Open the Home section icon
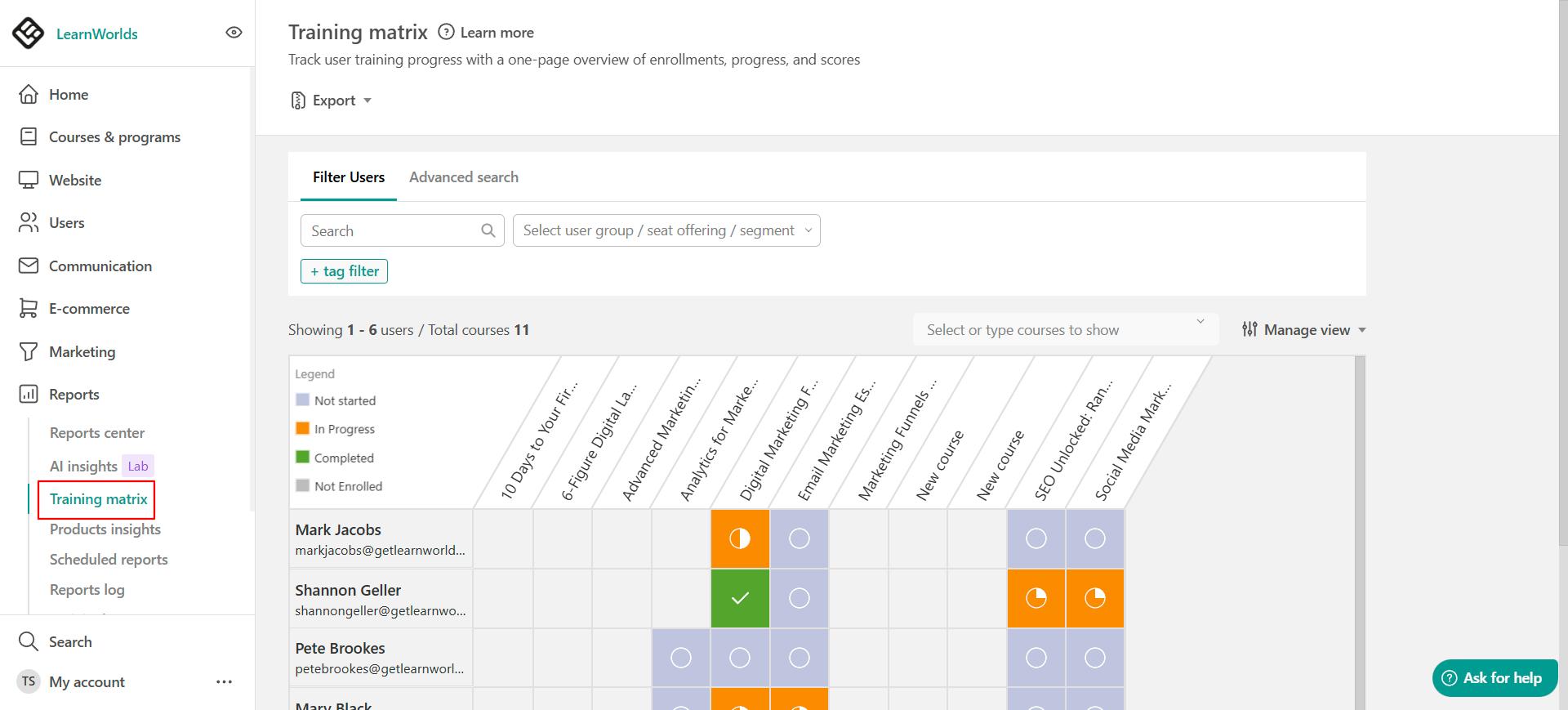The width and height of the screenshot is (1568, 710). pos(29,94)
